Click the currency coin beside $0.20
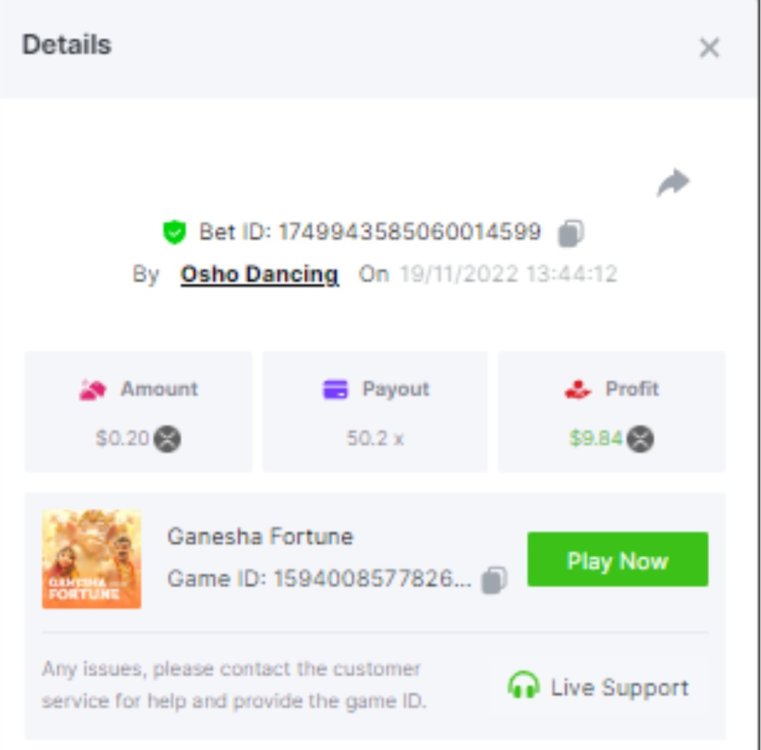 (x=167, y=439)
